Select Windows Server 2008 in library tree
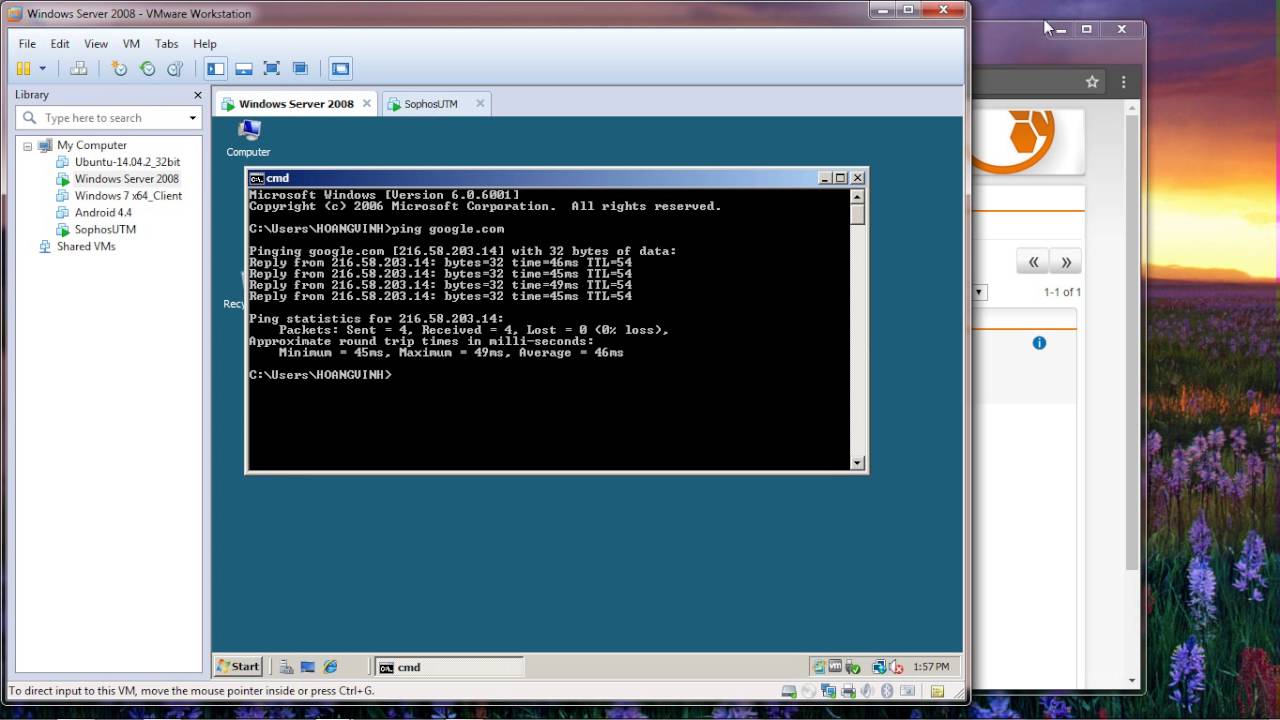Screen dimensions: 1280x720 pos(126,179)
